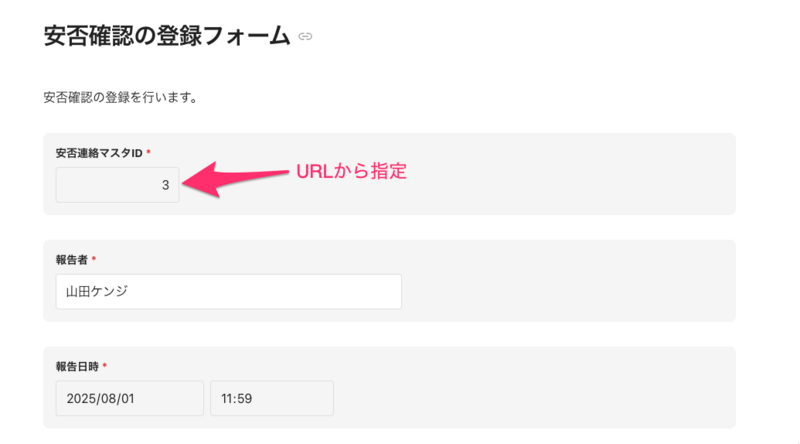Click the 報告者 field label
Viewport: 800px width, 444px height.
pyautogui.click(x=71, y=259)
